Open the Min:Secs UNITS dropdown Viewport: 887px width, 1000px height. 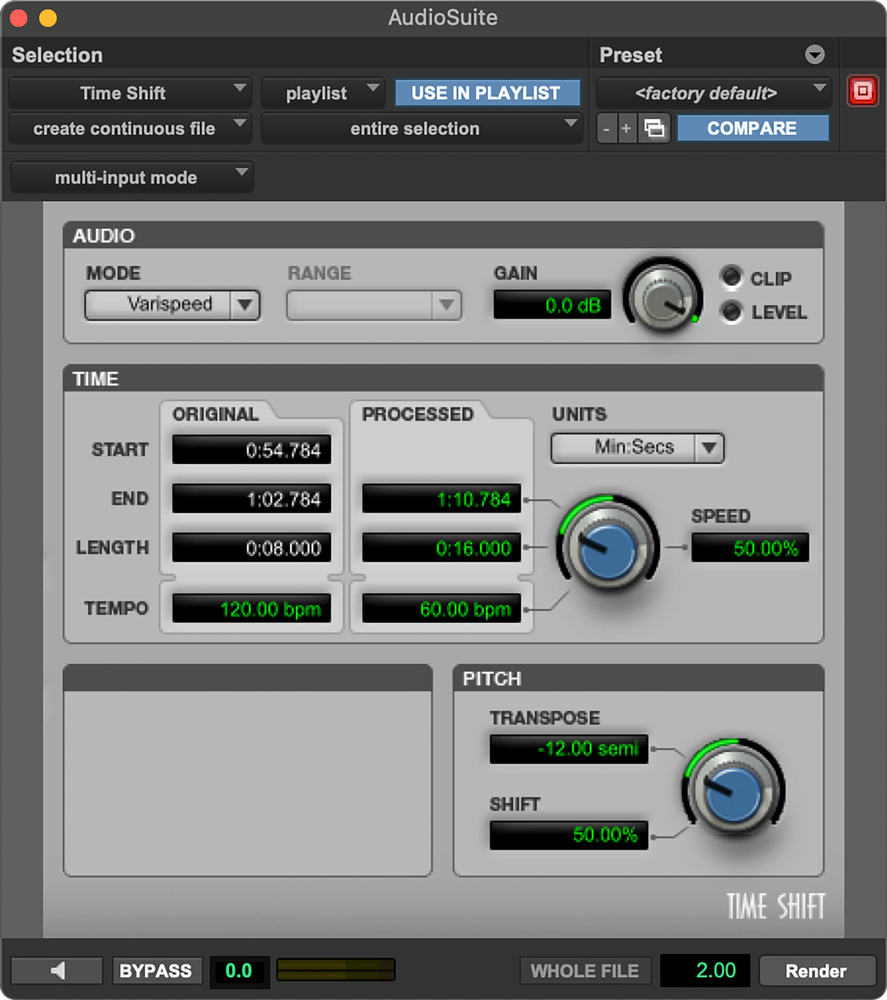pos(637,448)
